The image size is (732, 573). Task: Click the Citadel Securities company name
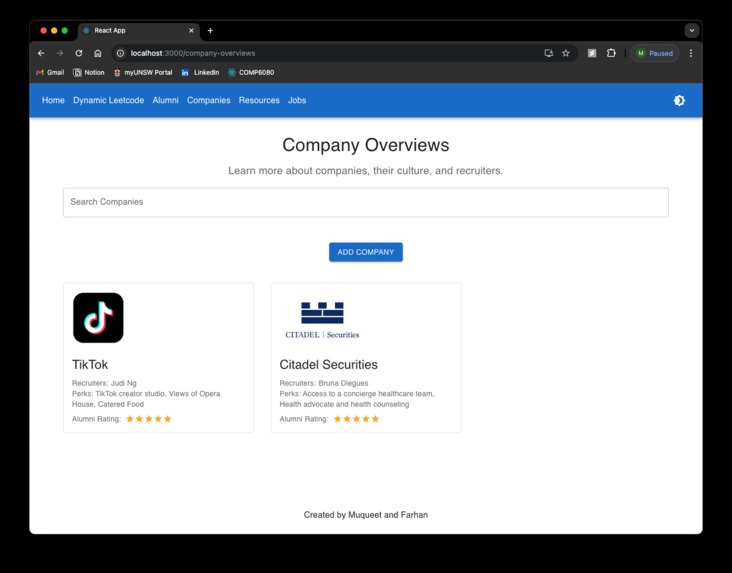[x=328, y=365]
